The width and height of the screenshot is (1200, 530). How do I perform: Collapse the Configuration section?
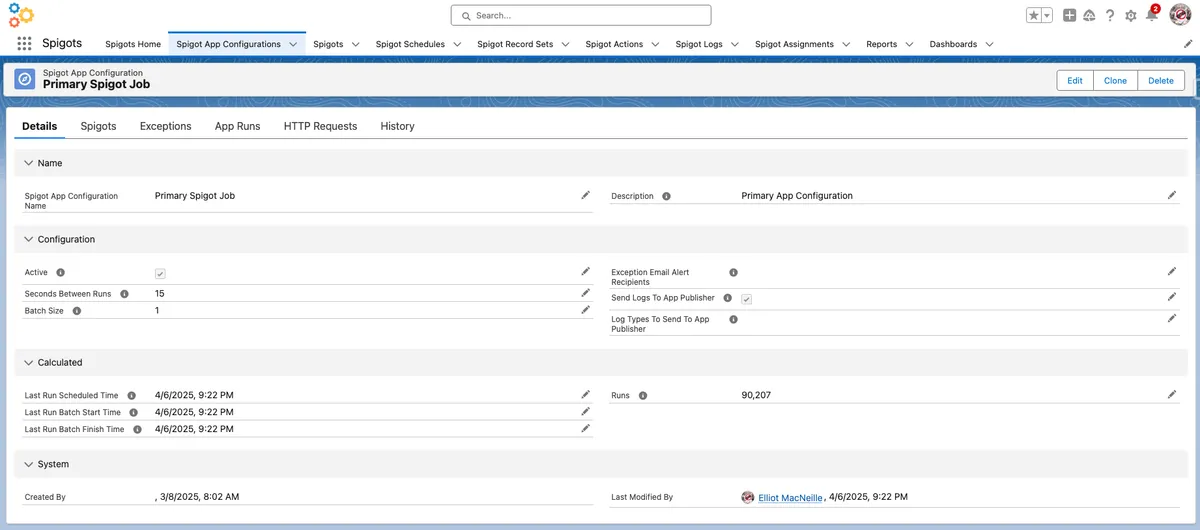coord(28,239)
